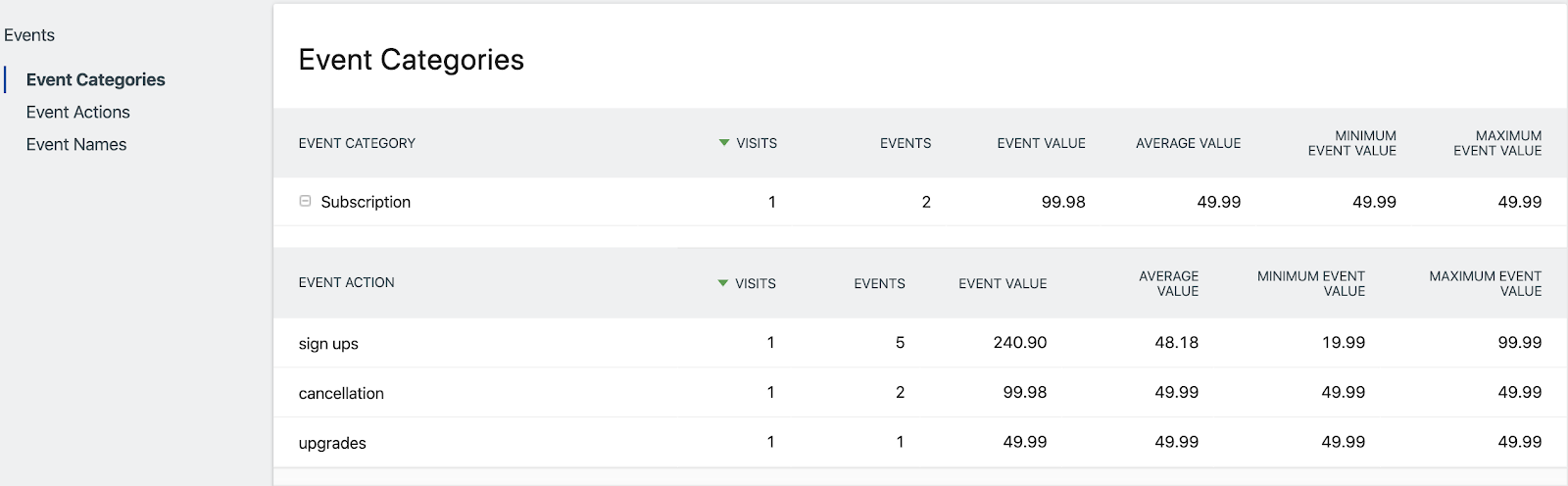Sort top table by EVENT VALUE
Viewport: 1568px width, 486px height.
click(1041, 143)
